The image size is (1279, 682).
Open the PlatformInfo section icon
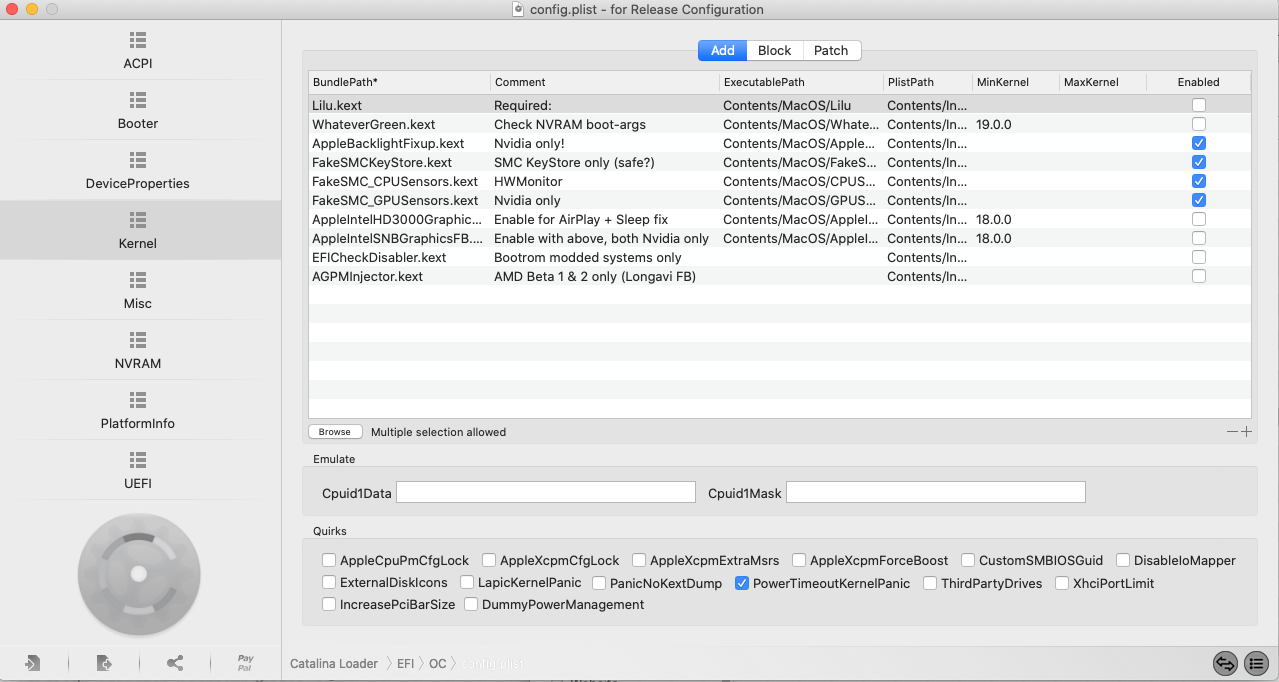click(138, 400)
